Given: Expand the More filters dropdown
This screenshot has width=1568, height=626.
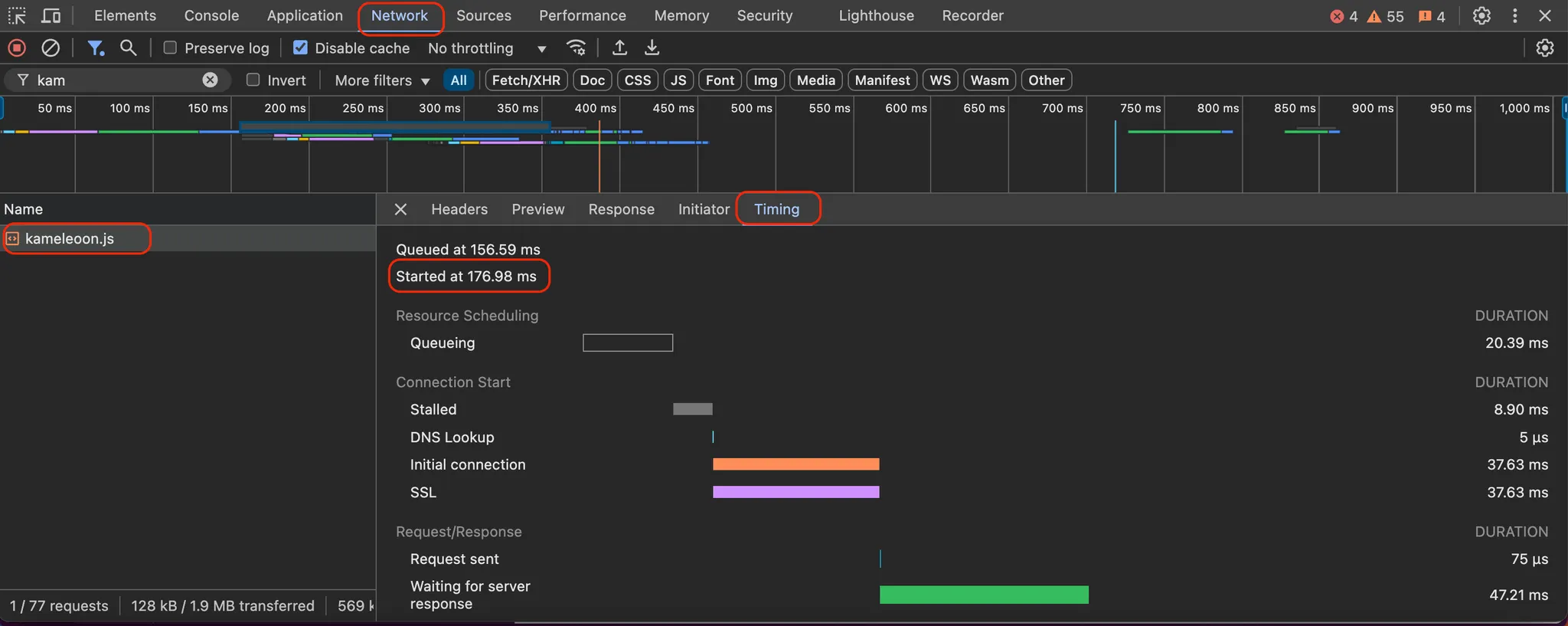Looking at the screenshot, I should [382, 80].
